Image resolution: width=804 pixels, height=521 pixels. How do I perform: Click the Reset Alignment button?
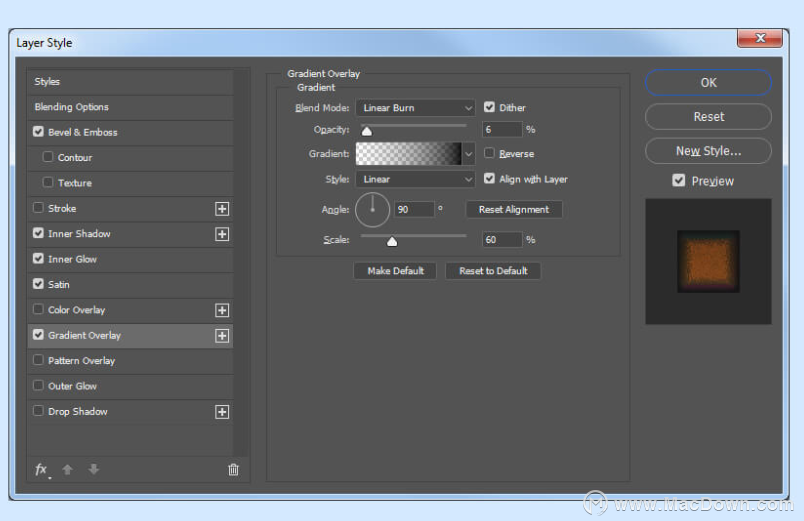[514, 209]
